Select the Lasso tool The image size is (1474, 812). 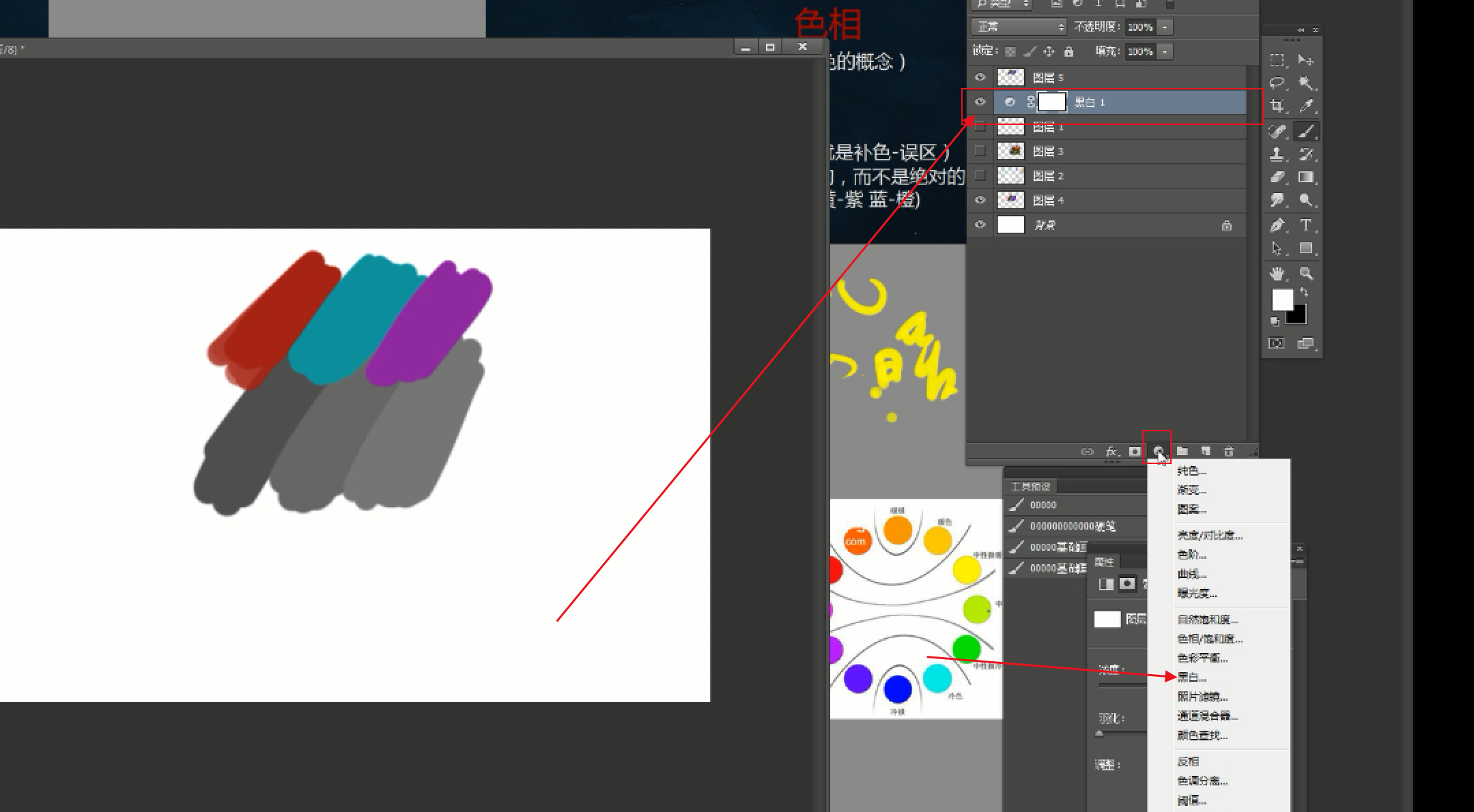point(1277,83)
